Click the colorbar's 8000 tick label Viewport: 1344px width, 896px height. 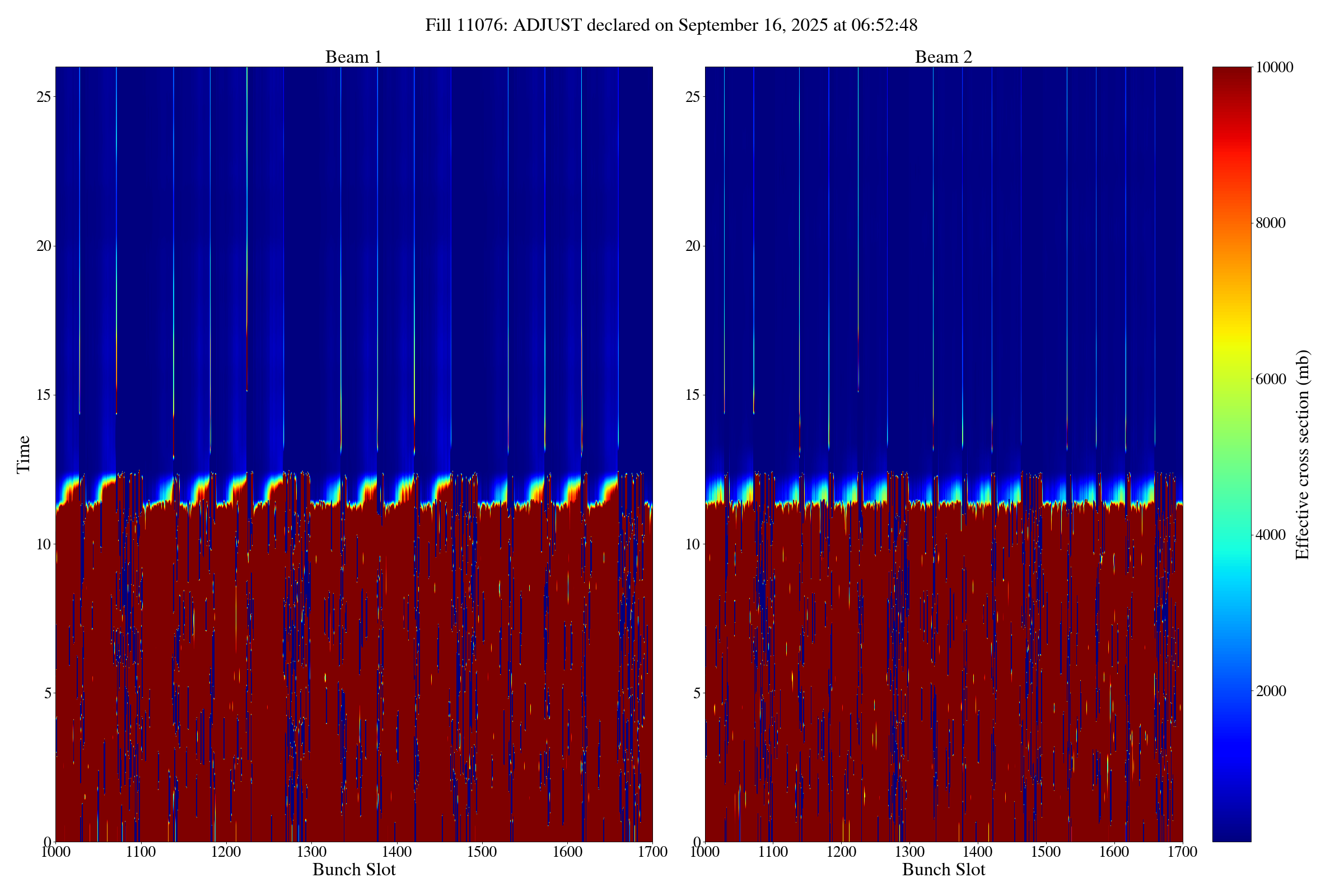click(x=1270, y=223)
